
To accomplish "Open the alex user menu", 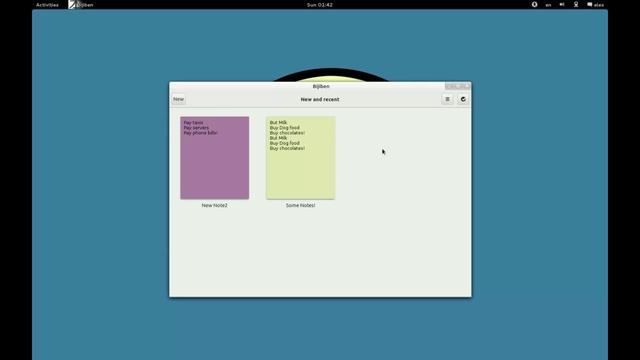I will click(596, 5).
